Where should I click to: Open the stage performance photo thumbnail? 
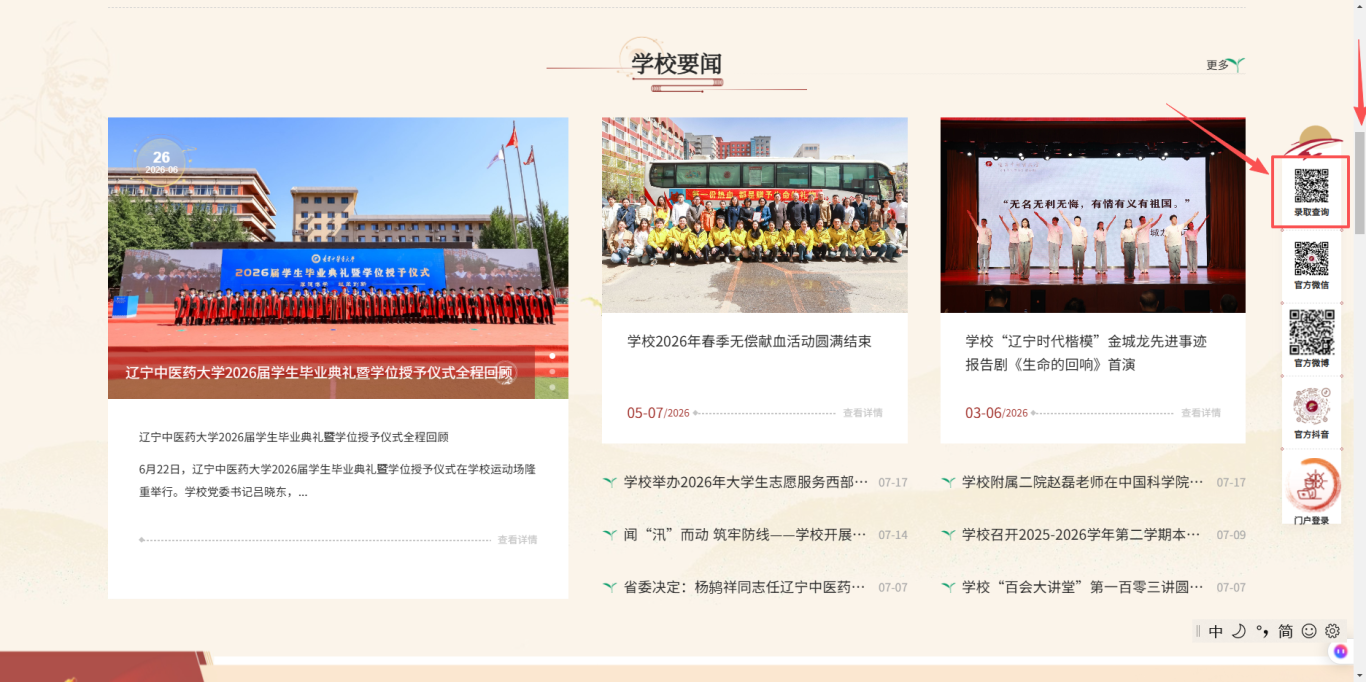click(1093, 215)
